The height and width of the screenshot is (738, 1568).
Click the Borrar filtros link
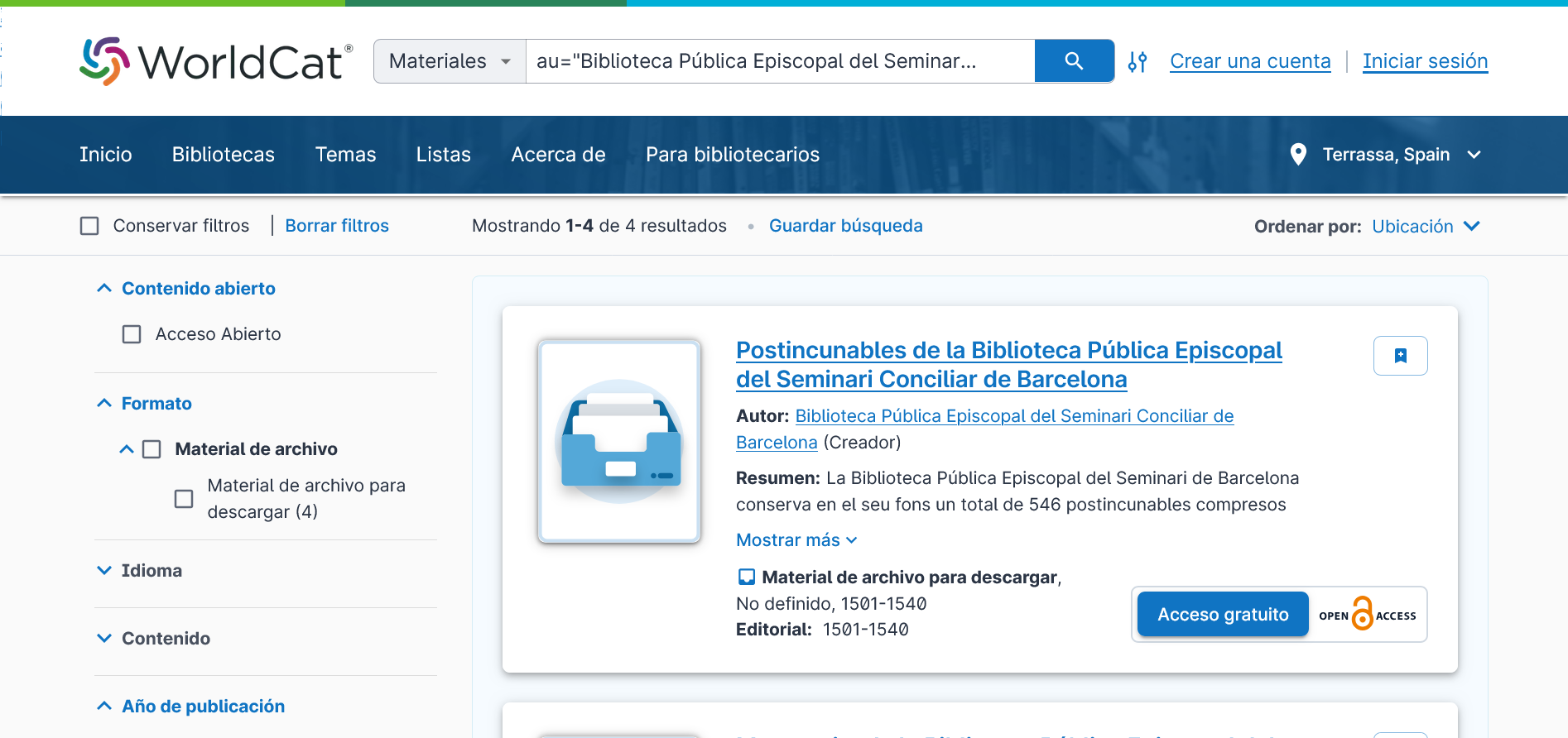[337, 226]
